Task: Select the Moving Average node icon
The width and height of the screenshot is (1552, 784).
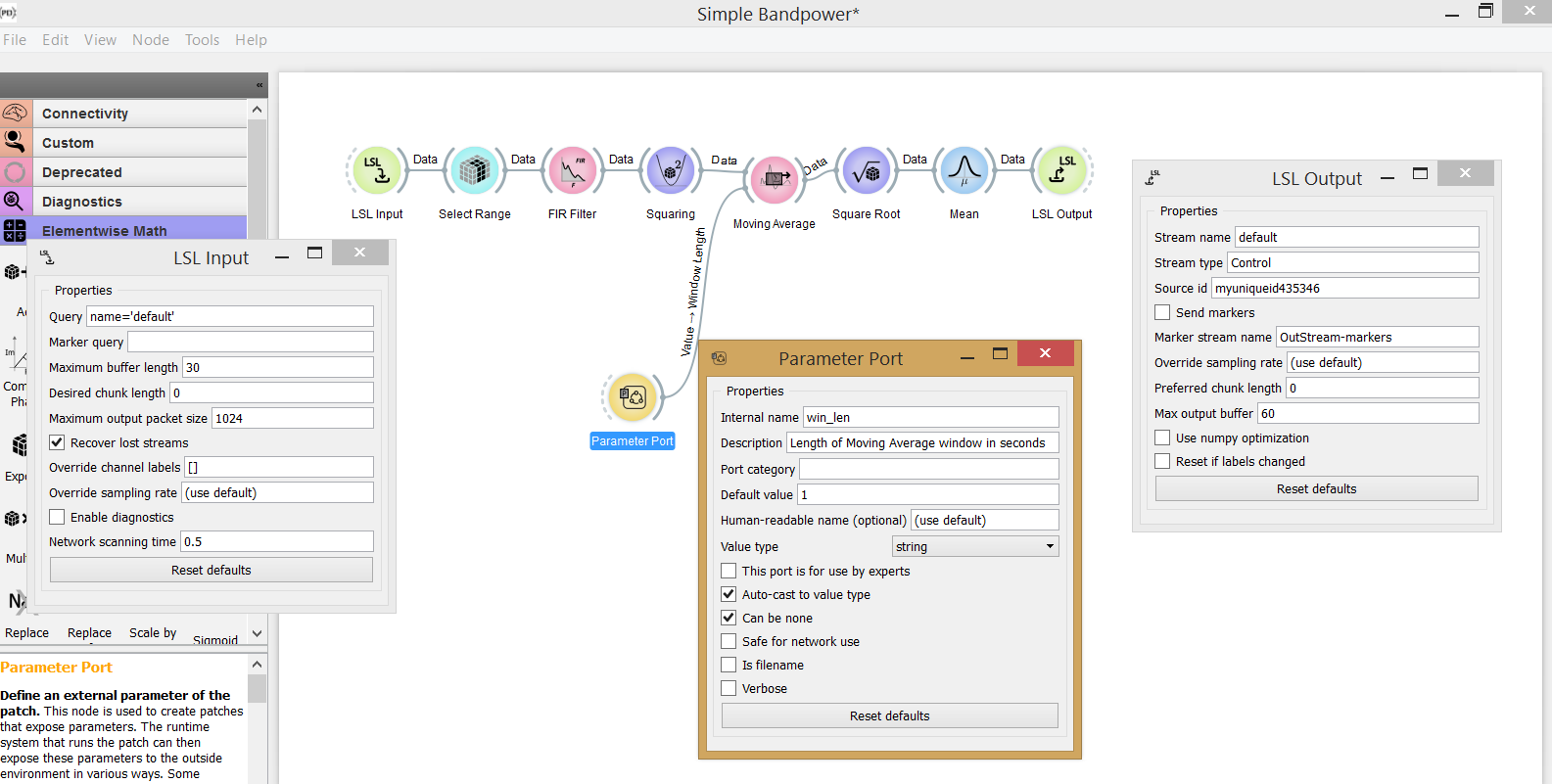Action: coord(775,179)
